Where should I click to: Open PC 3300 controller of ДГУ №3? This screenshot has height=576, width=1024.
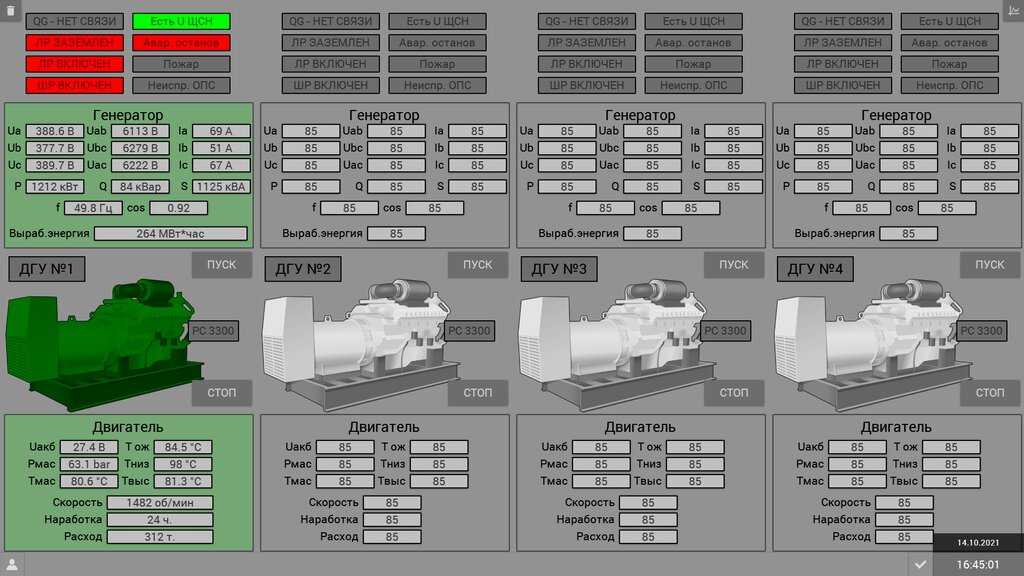[x=725, y=331]
